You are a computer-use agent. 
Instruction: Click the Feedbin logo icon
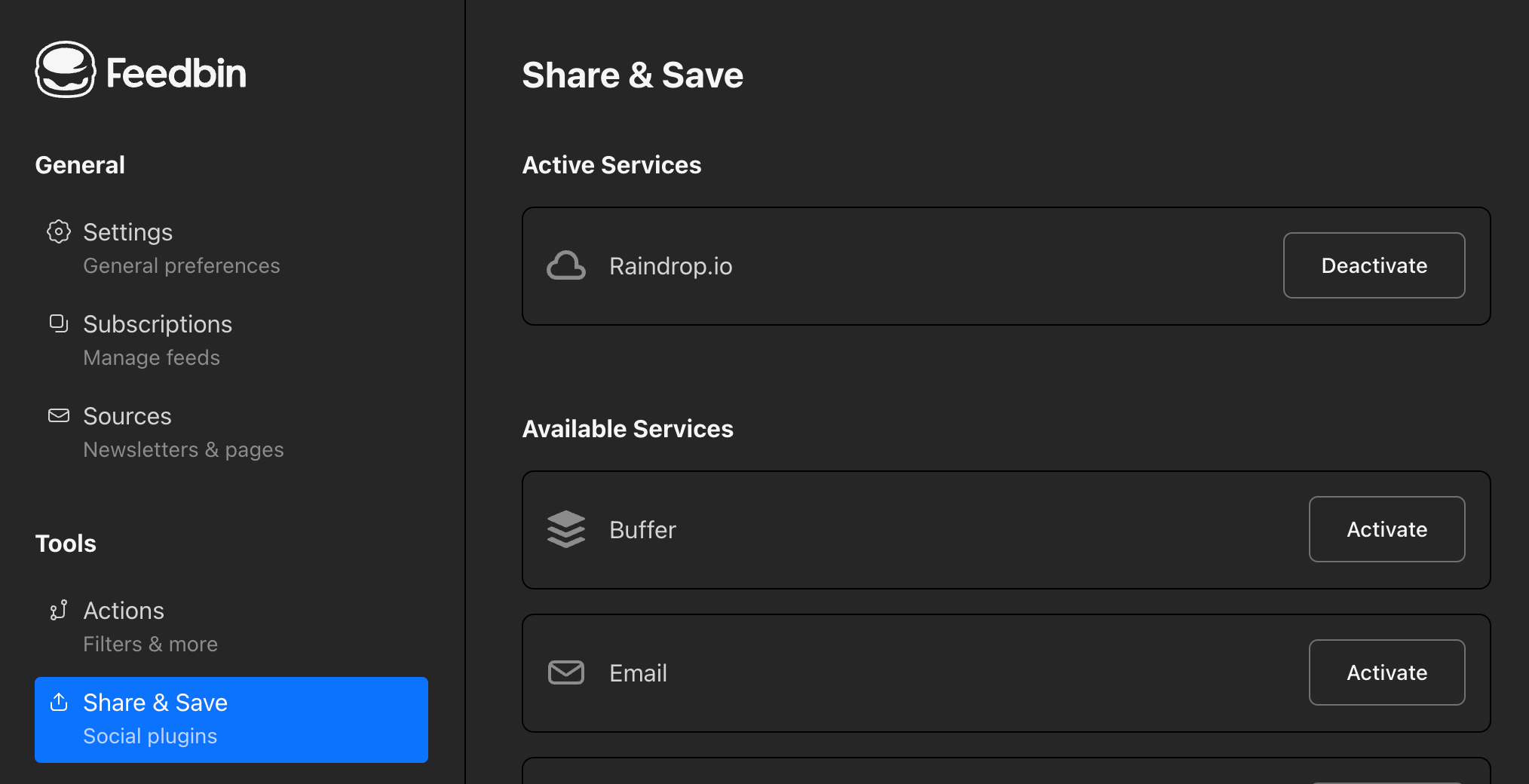pos(66,69)
